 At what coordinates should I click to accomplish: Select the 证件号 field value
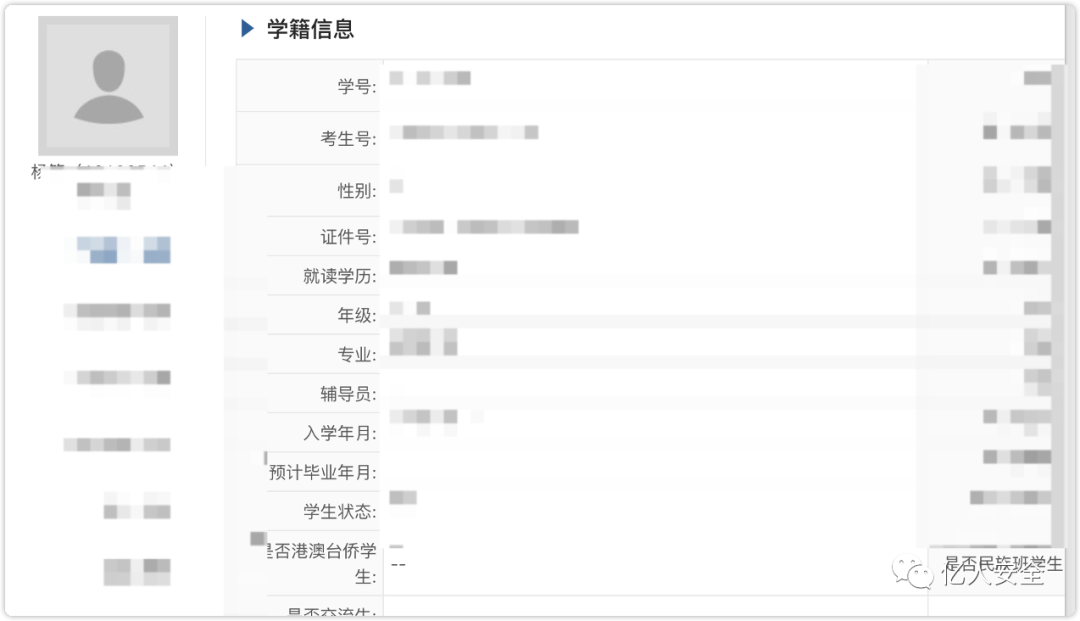tap(484, 227)
